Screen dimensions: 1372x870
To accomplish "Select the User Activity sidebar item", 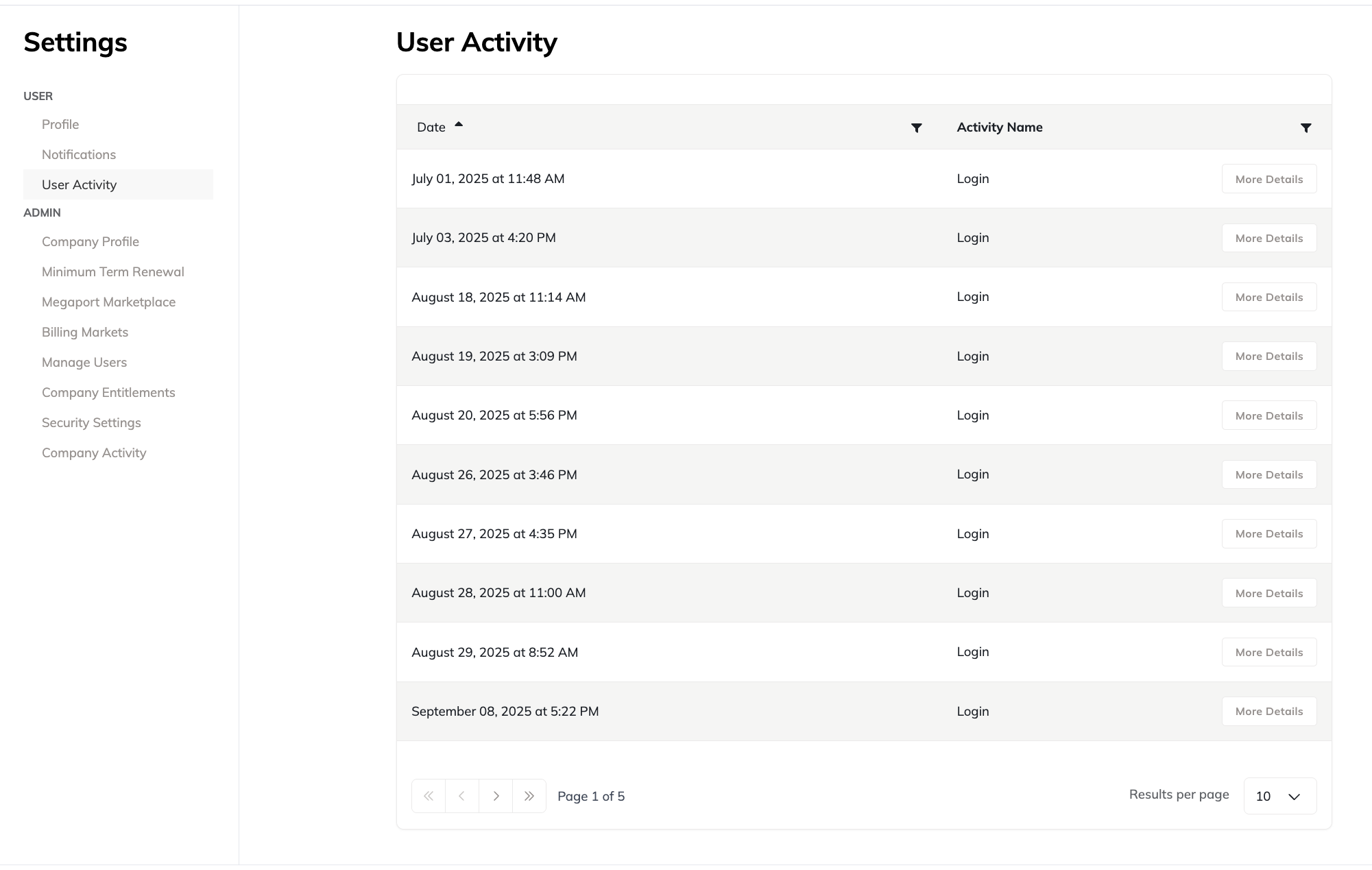I will [x=79, y=184].
